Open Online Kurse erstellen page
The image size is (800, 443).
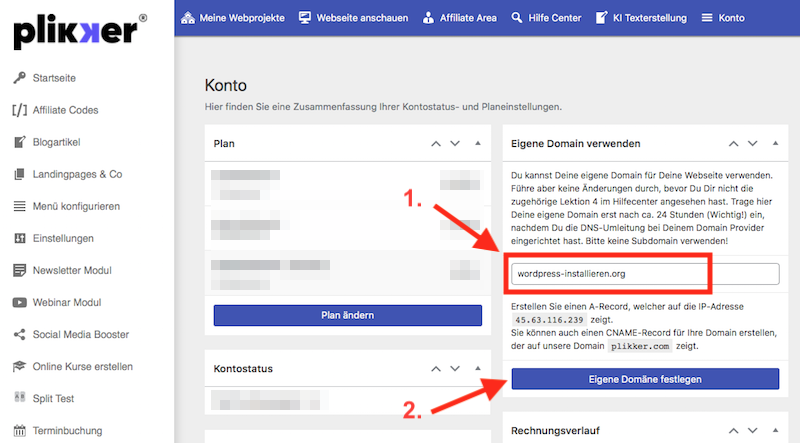(x=83, y=367)
